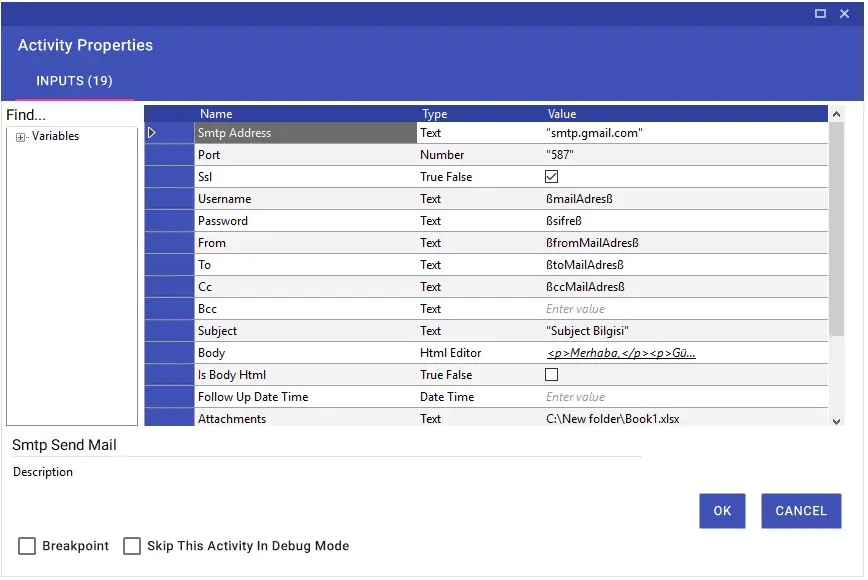Close the Activity Properties dialog
Viewport: 868px width, 580px height.
click(x=844, y=13)
